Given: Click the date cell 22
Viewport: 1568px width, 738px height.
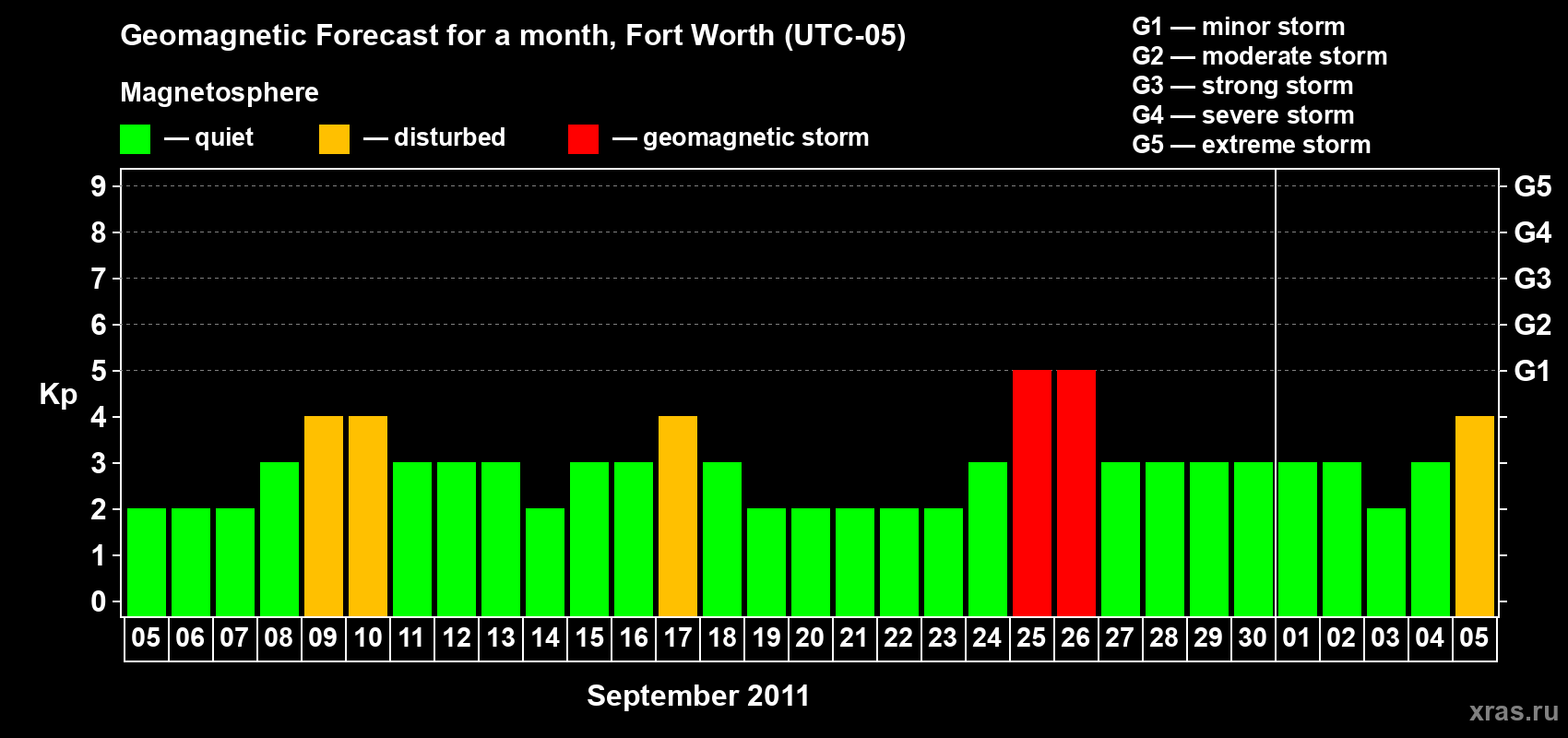Looking at the screenshot, I should tap(899, 638).
